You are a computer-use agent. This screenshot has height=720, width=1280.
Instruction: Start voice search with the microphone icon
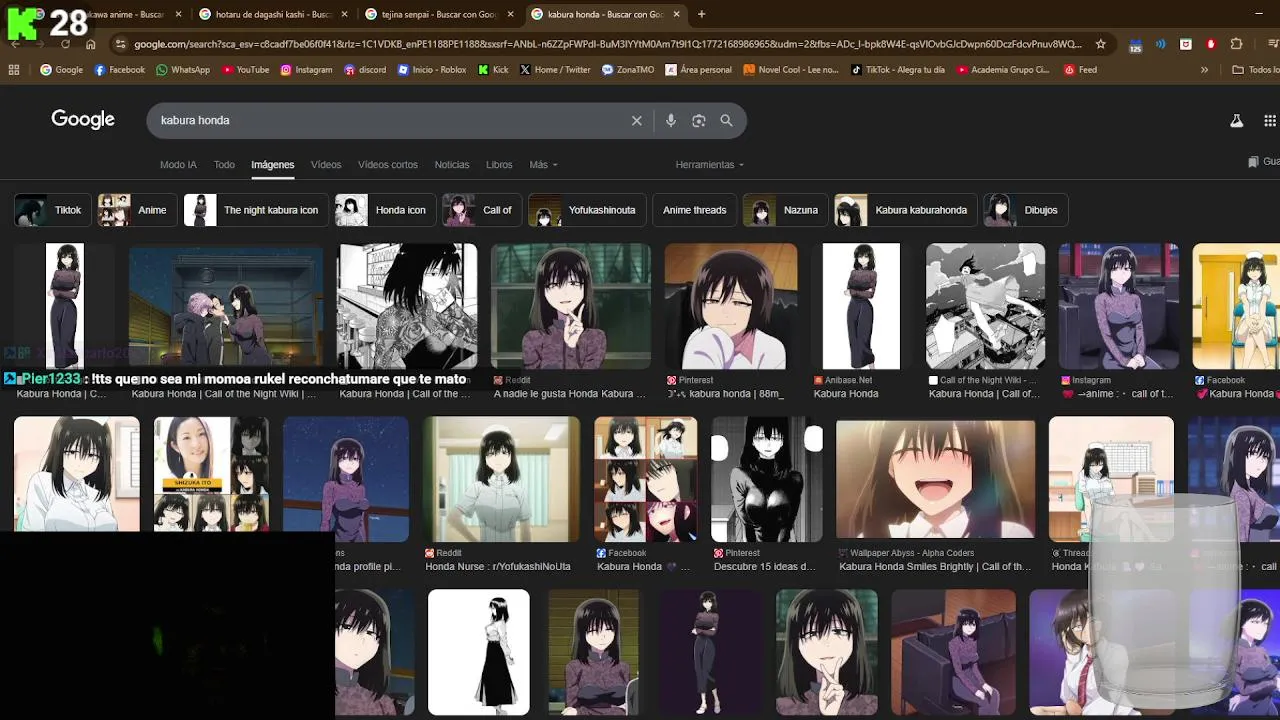pyautogui.click(x=670, y=120)
